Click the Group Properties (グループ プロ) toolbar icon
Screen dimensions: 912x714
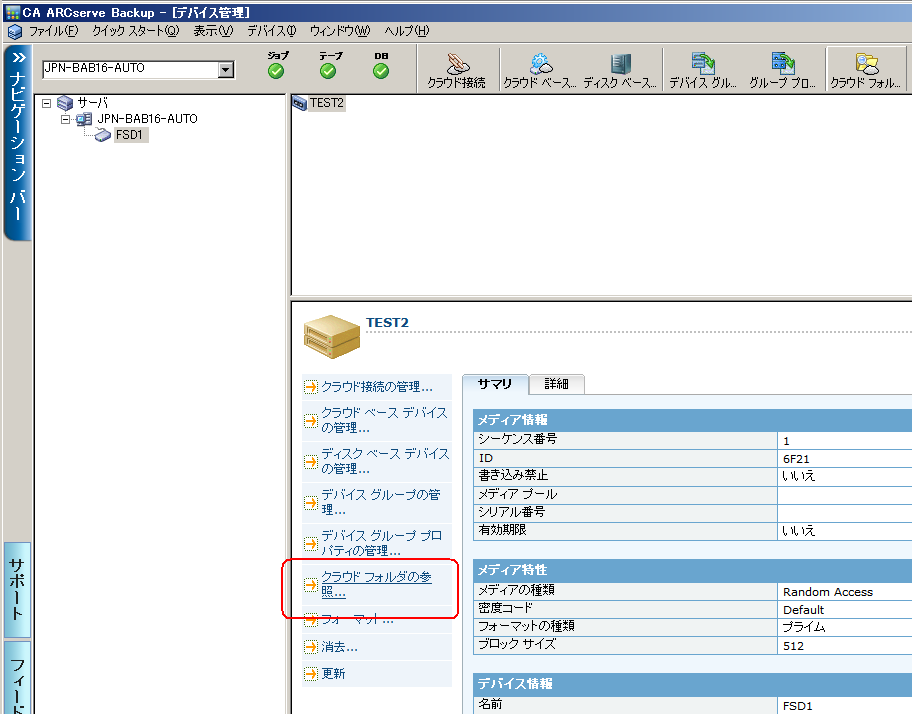pyautogui.click(x=783, y=63)
